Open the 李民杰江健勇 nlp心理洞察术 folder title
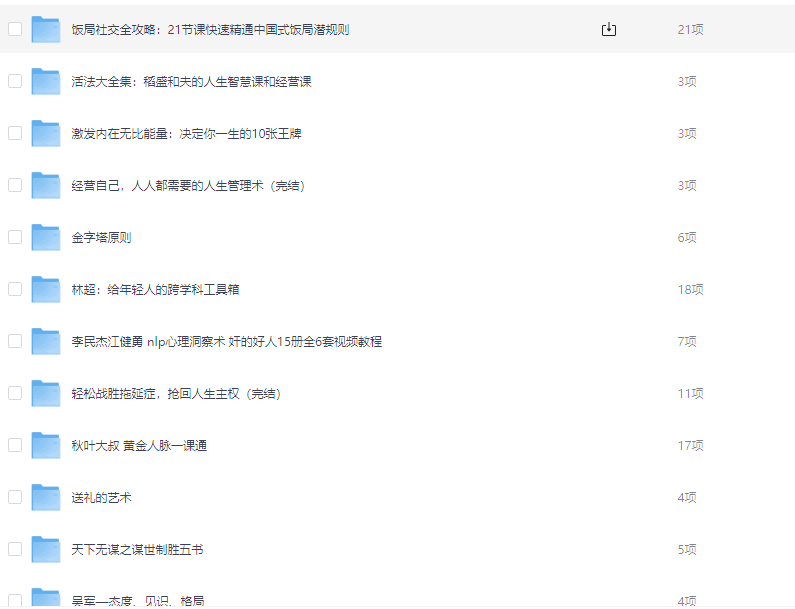Image resolution: width=795 pixels, height=609 pixels. click(x=226, y=342)
